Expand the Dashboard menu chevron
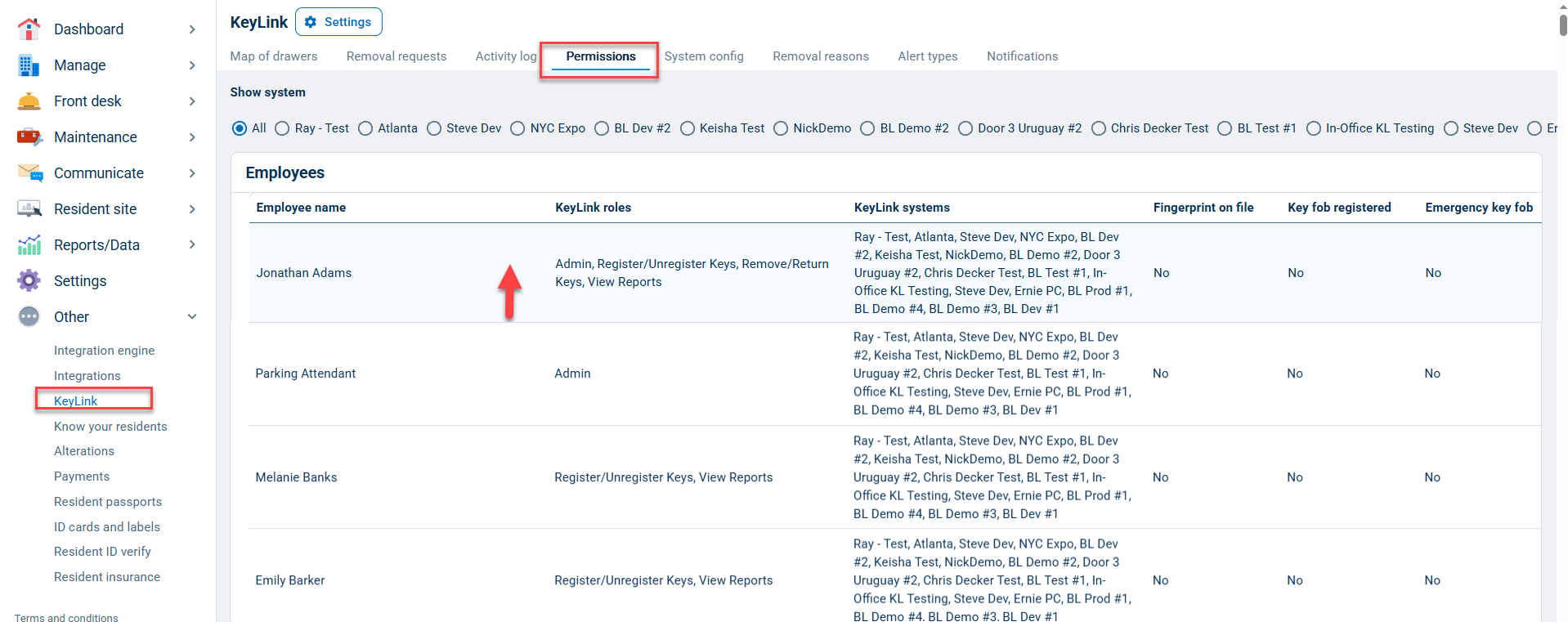Screen dimensions: 1568x622 click(x=192, y=29)
